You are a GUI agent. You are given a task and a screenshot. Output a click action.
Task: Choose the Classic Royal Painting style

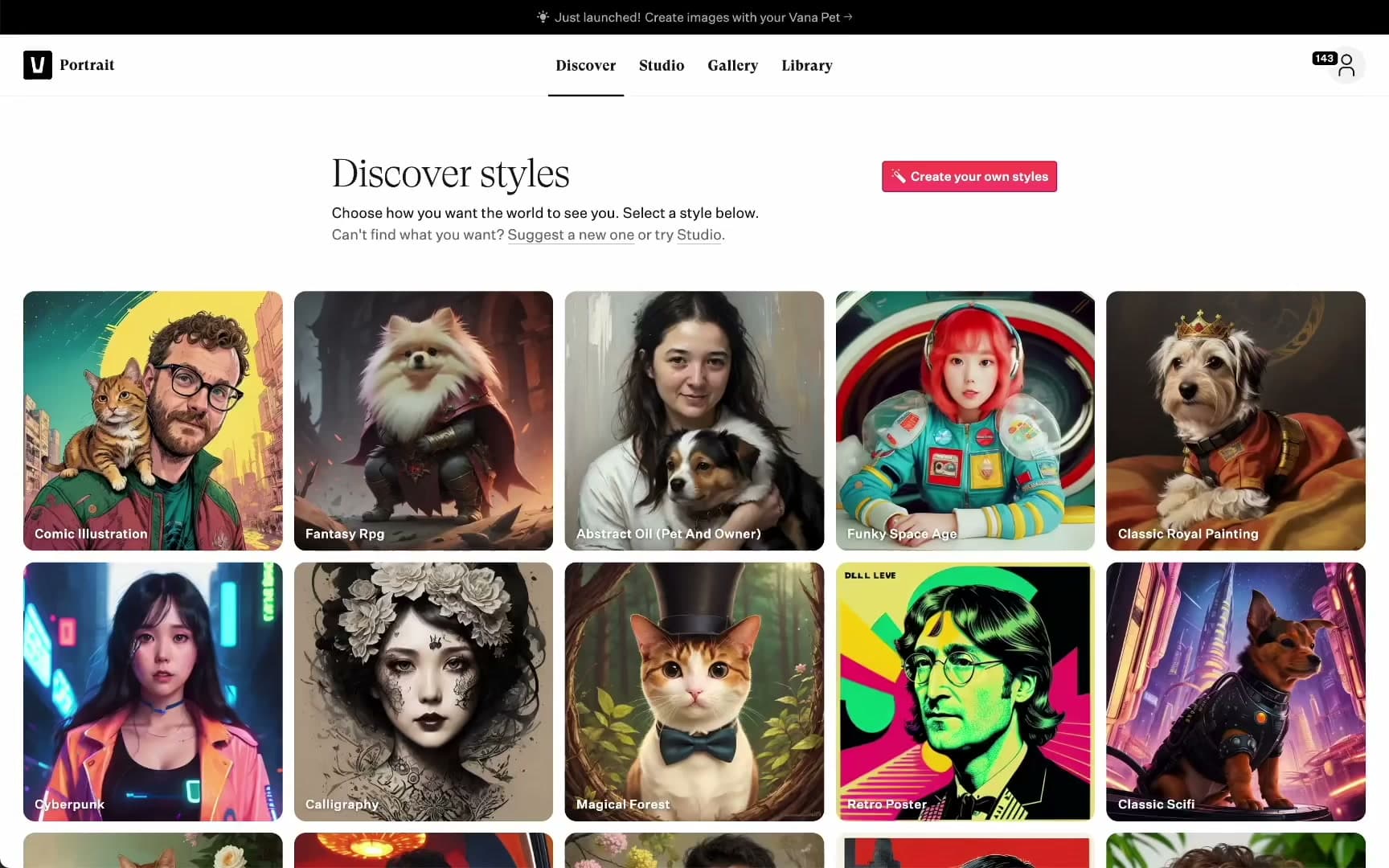click(x=1236, y=420)
